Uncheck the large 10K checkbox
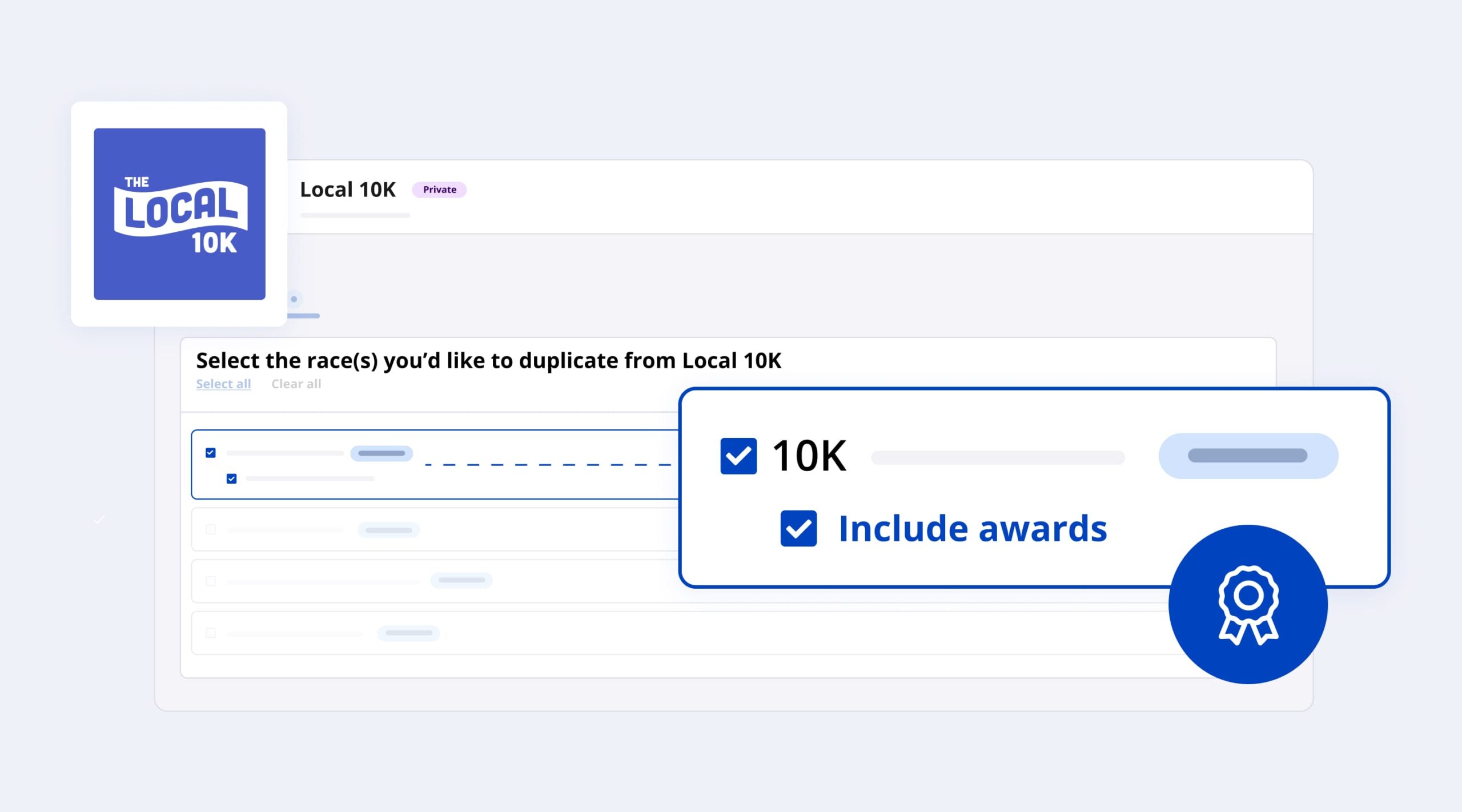The image size is (1462, 812). point(738,456)
